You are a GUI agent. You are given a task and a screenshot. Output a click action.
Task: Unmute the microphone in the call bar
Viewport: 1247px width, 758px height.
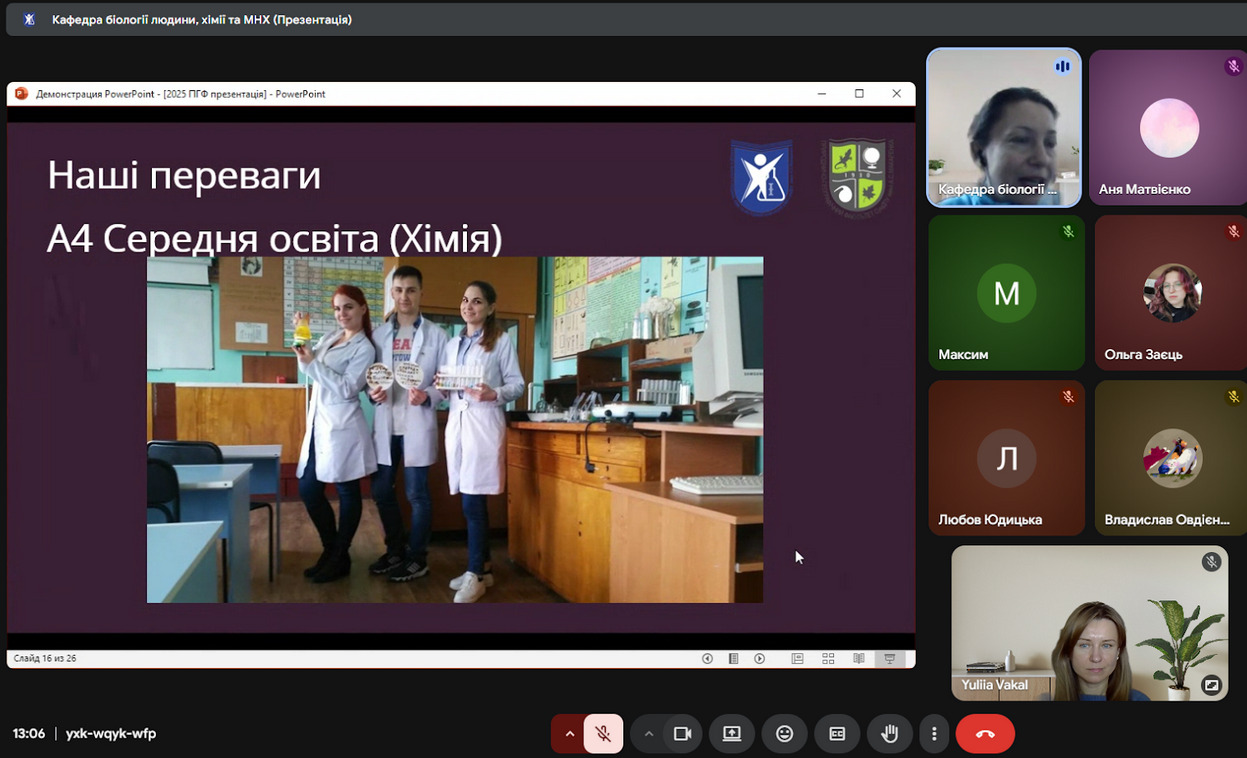click(603, 734)
